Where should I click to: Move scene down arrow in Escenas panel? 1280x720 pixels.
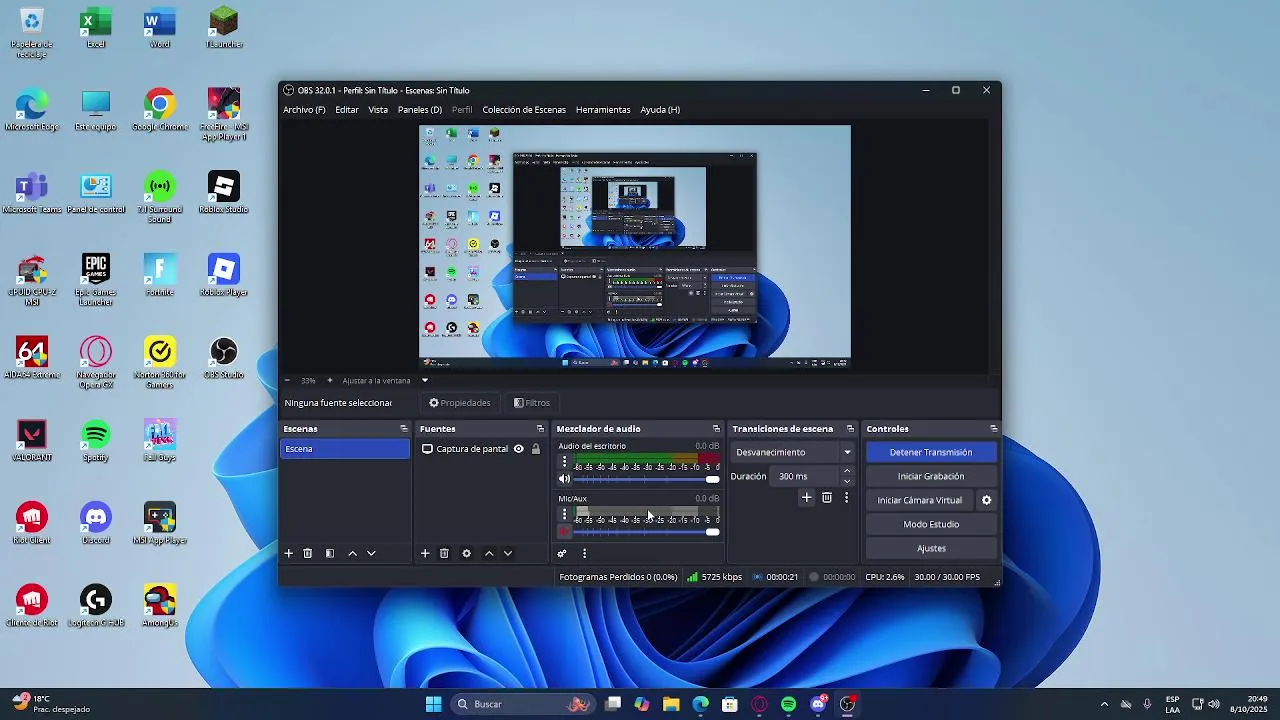coord(371,553)
